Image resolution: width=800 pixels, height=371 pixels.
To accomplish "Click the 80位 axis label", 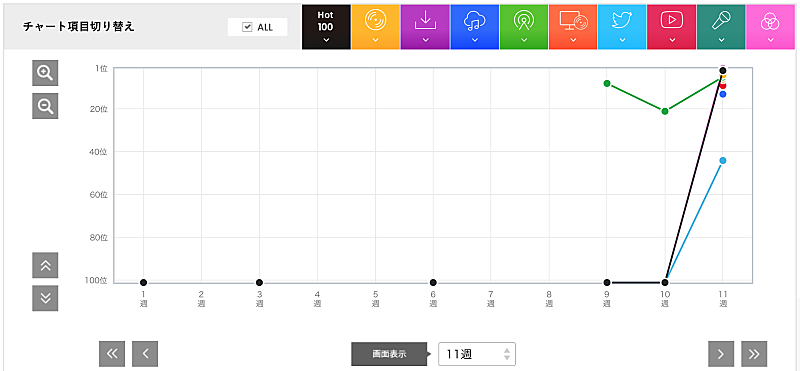I will point(99,237).
